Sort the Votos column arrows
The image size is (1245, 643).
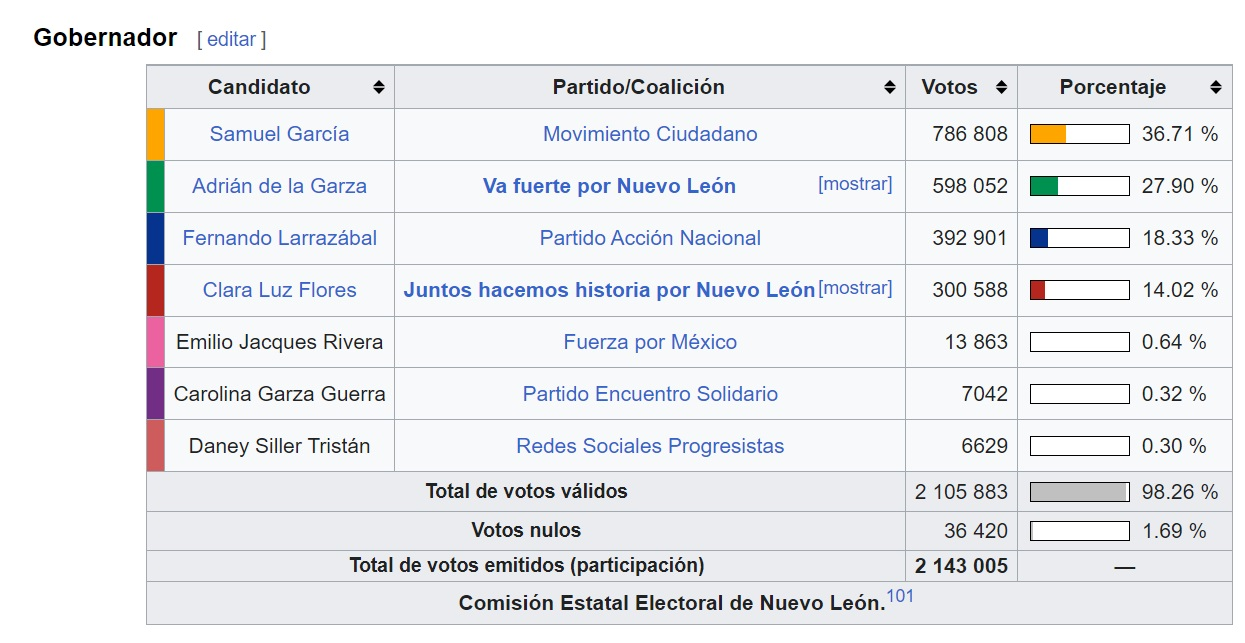[x=1001, y=87]
